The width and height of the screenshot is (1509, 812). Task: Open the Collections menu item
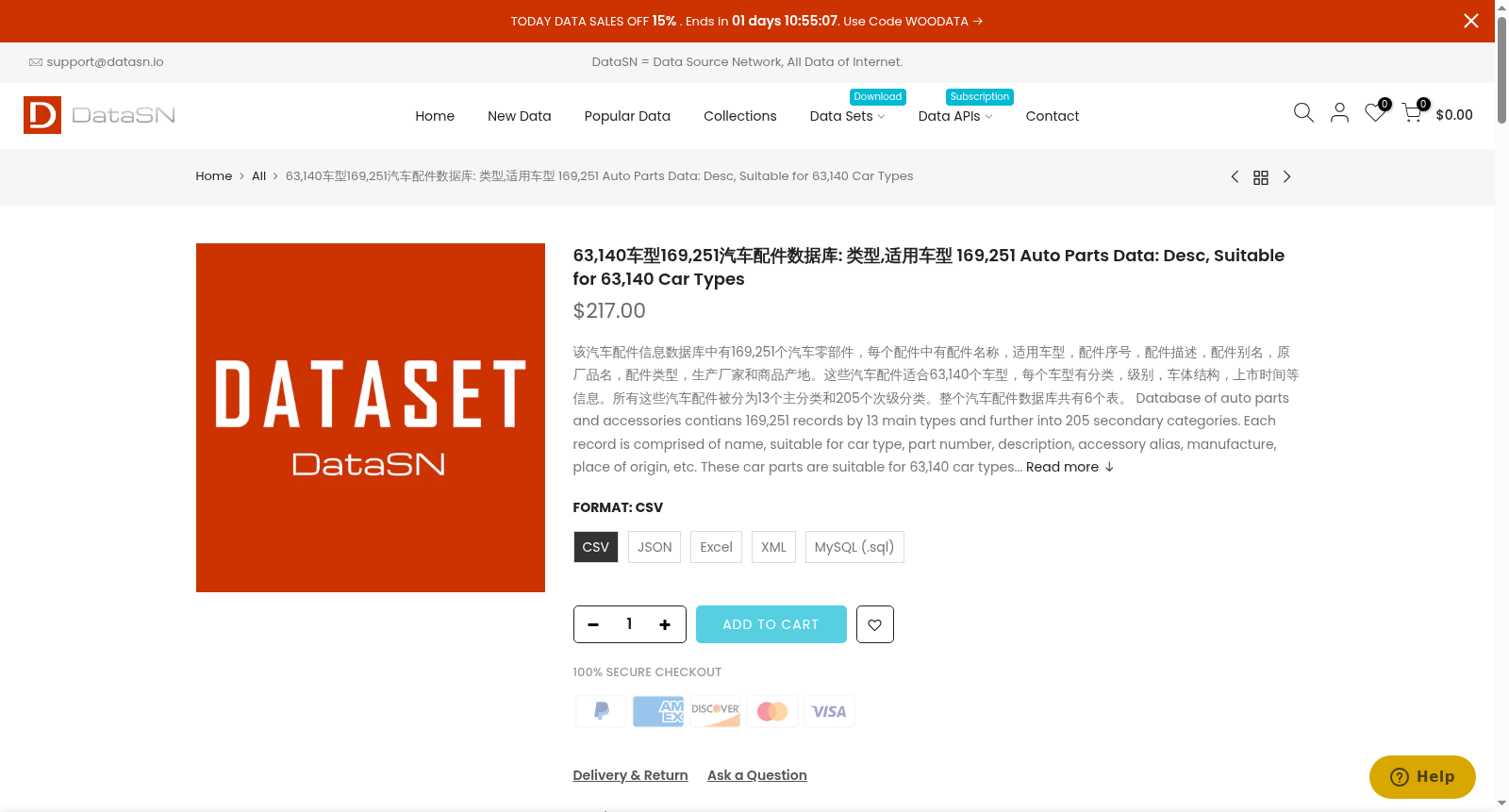point(740,116)
